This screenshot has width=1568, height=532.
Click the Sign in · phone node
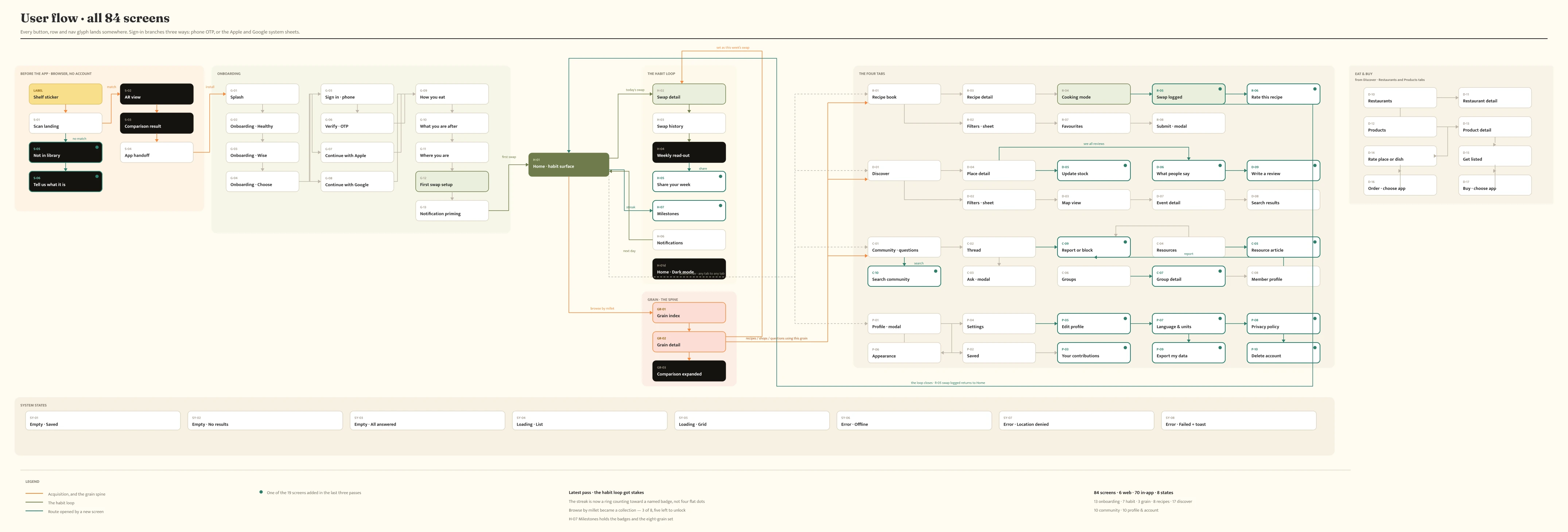[x=357, y=94]
